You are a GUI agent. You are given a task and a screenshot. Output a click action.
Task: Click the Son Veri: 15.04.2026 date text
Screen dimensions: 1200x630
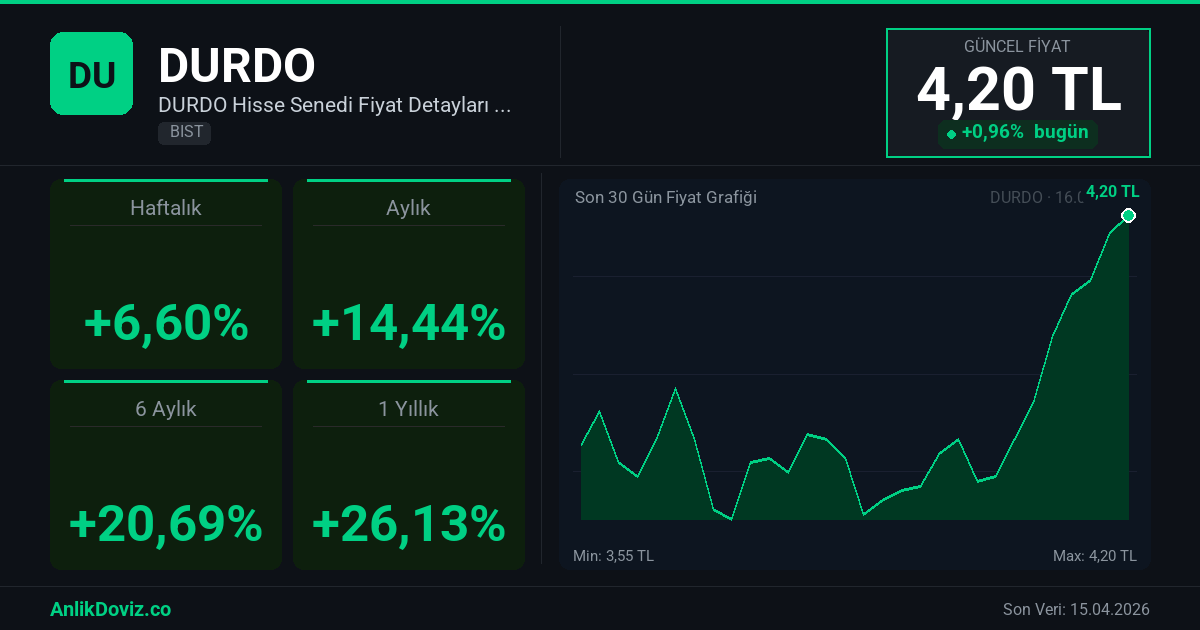(1075, 609)
